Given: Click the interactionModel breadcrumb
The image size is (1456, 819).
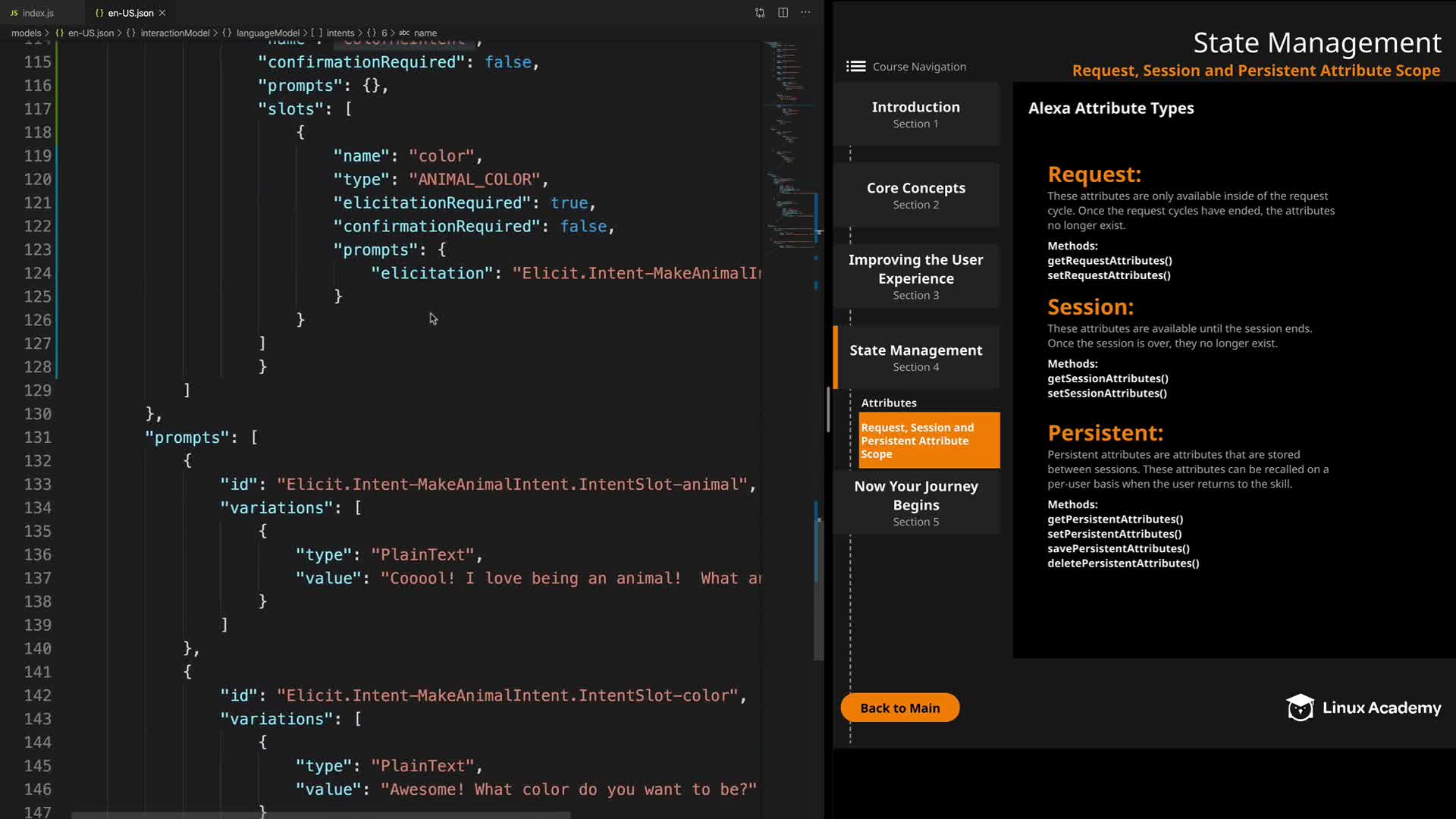Looking at the screenshot, I should click(x=174, y=33).
